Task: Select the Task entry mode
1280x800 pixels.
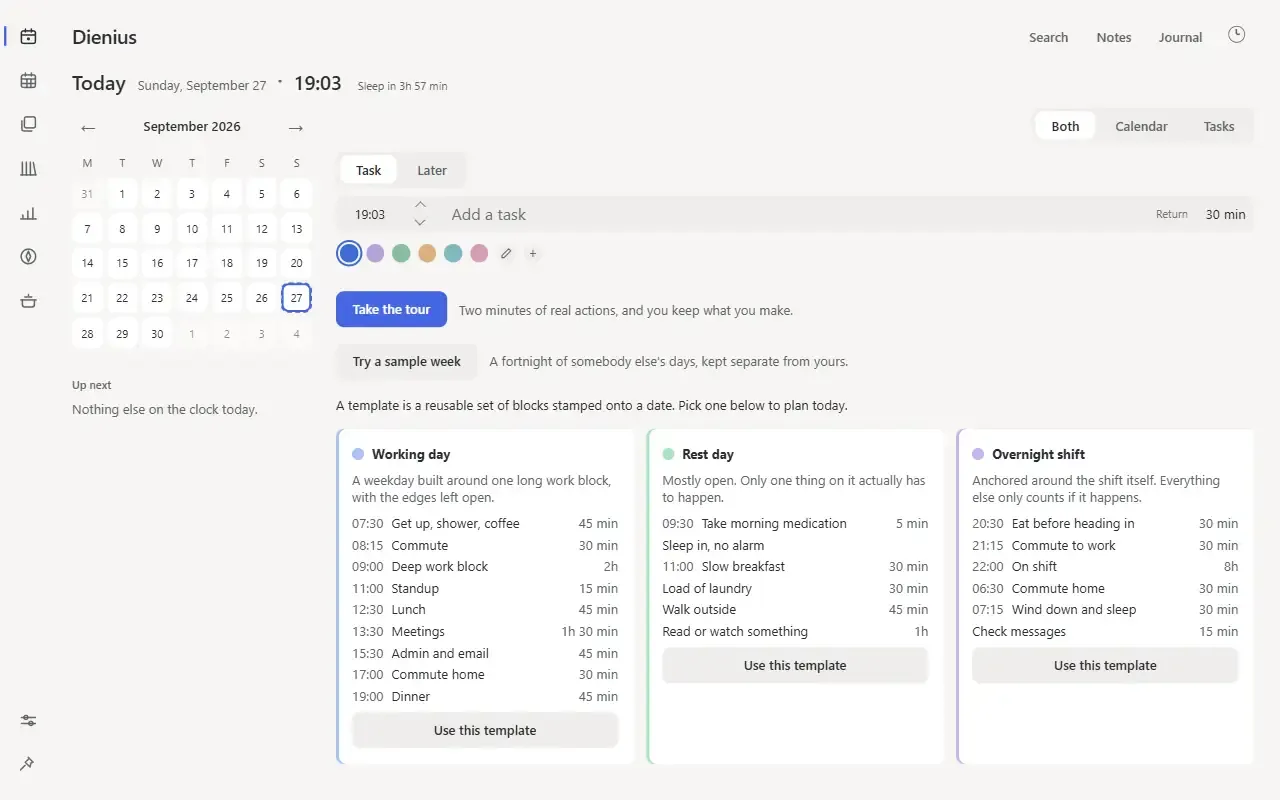Action: (369, 170)
